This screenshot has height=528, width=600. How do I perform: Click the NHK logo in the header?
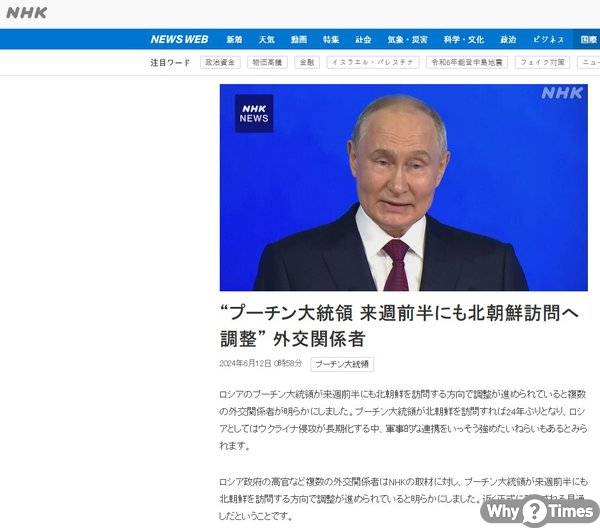coord(26,13)
